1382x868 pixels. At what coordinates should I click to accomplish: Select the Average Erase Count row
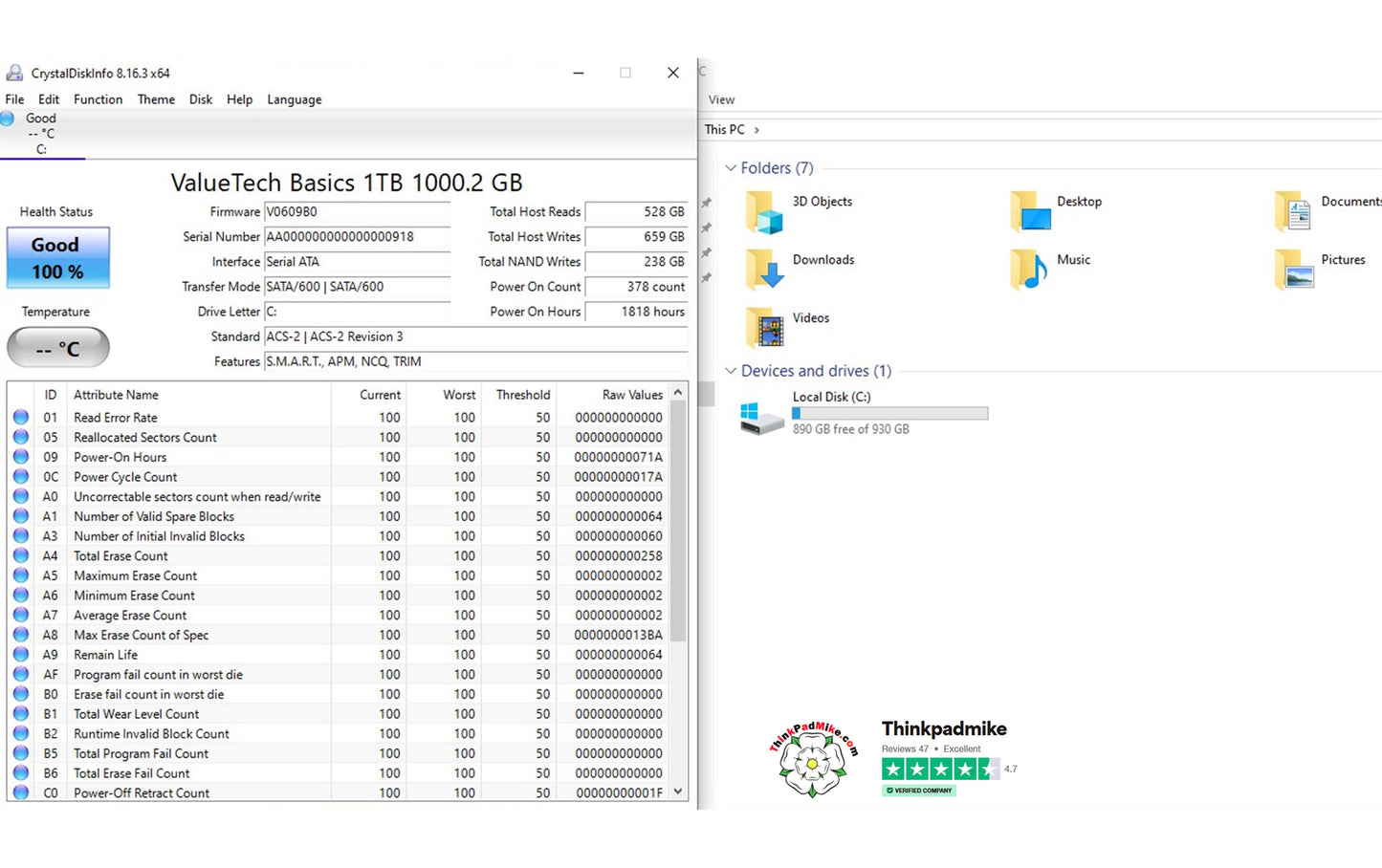340,616
